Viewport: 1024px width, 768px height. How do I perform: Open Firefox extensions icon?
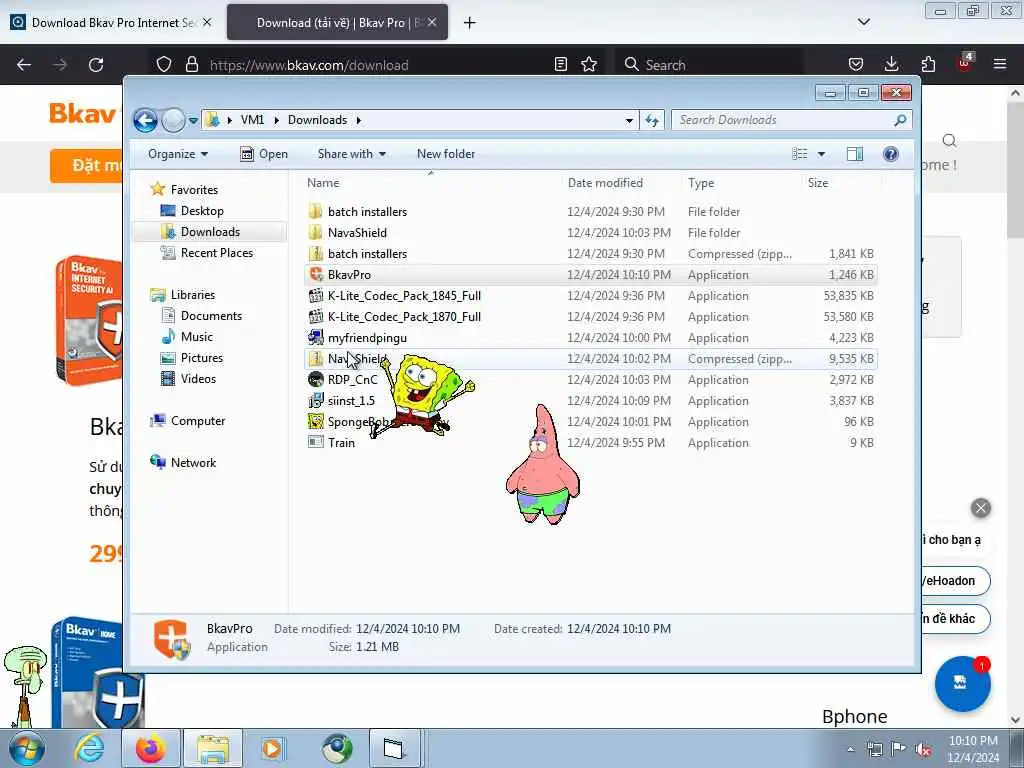[x=928, y=65]
